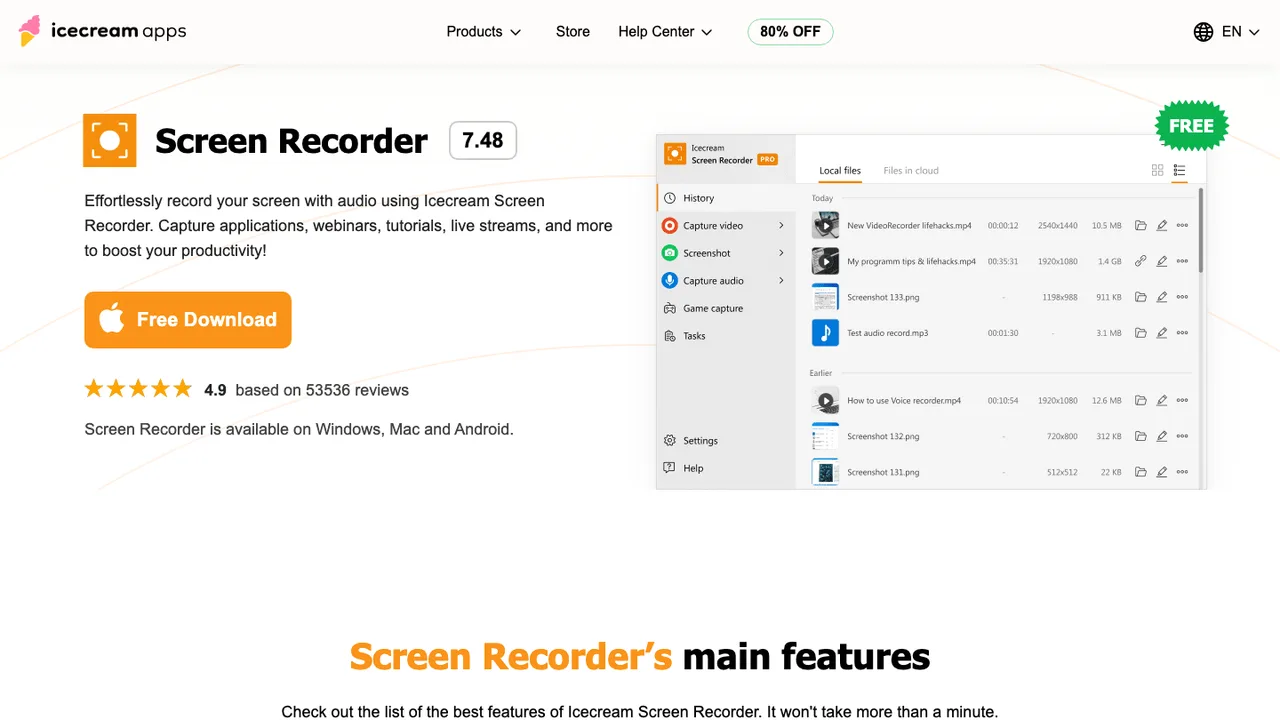Click the 80% OFF promo button

coord(790,32)
